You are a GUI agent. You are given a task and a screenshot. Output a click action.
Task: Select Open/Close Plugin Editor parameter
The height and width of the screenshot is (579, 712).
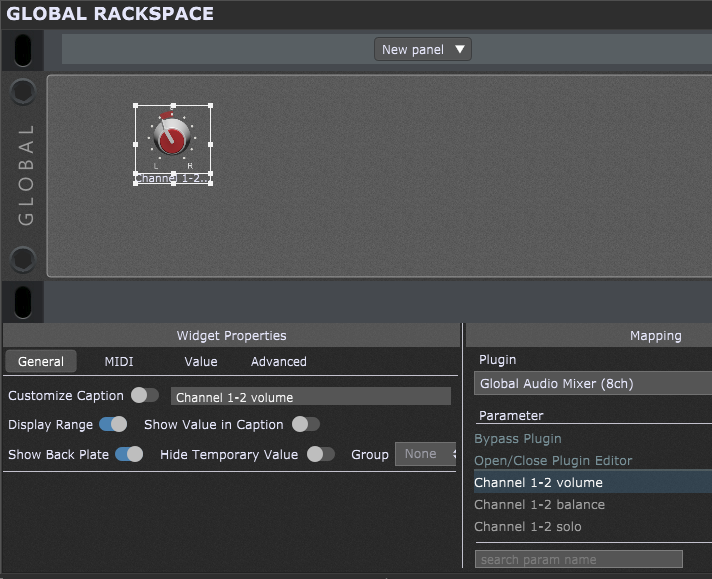[x=553, y=461]
